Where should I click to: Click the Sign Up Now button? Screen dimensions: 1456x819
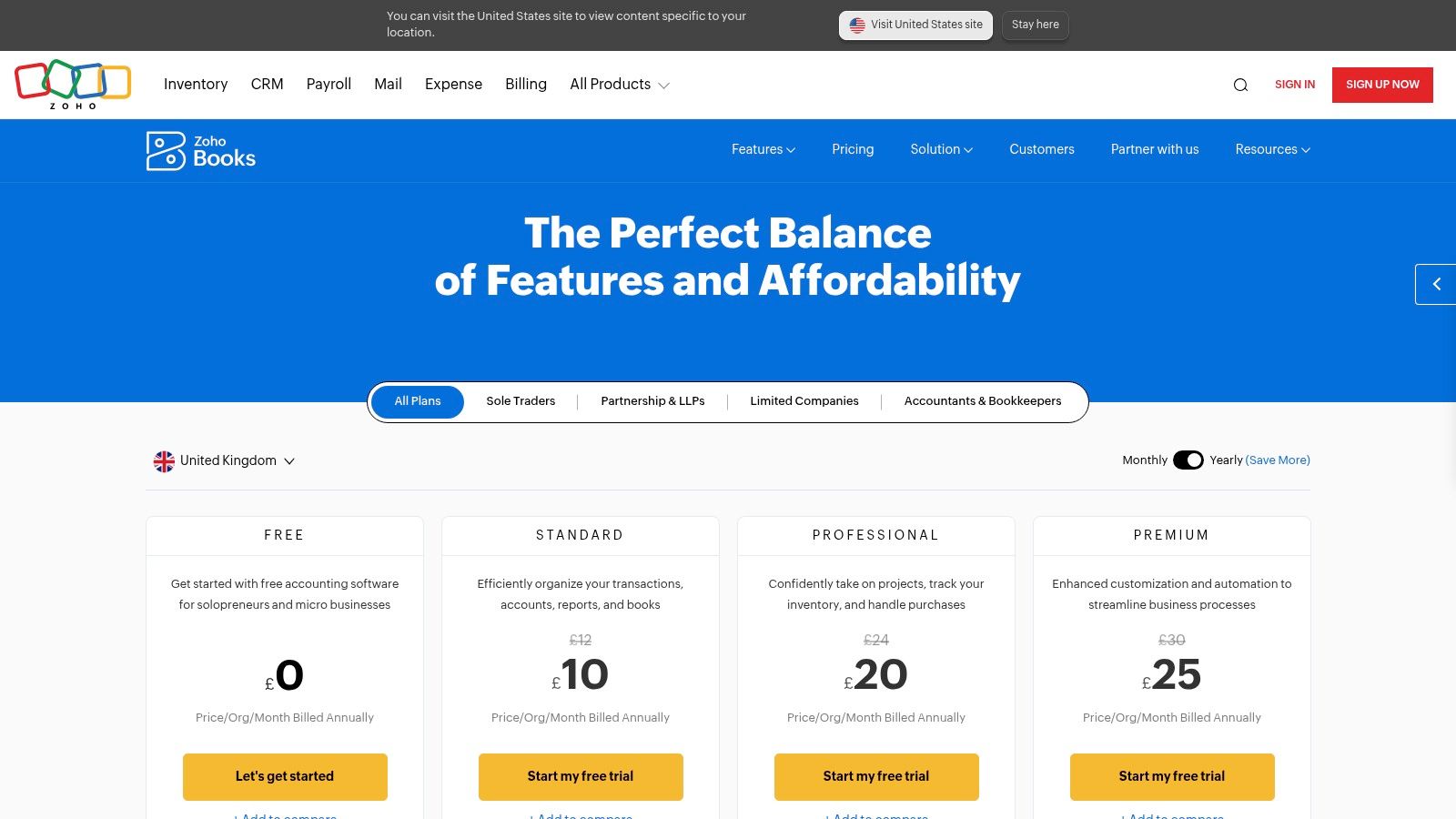click(x=1382, y=85)
